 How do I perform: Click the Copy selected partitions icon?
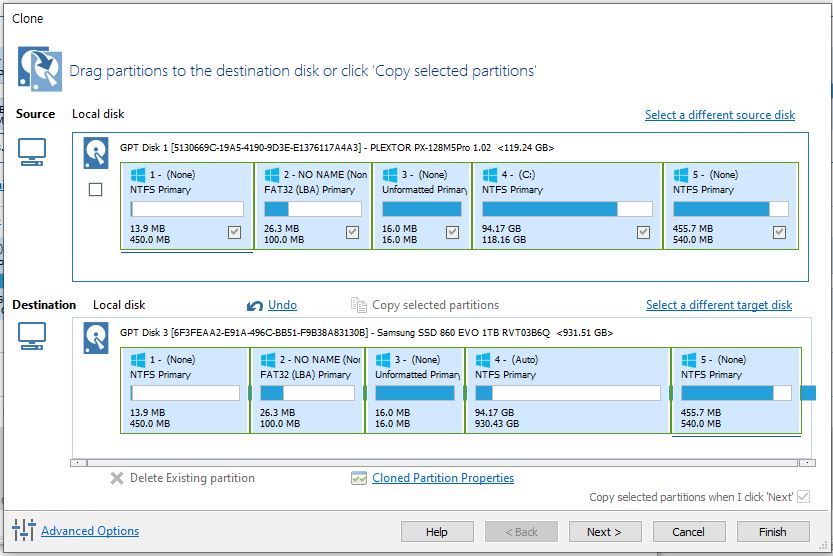coord(359,305)
